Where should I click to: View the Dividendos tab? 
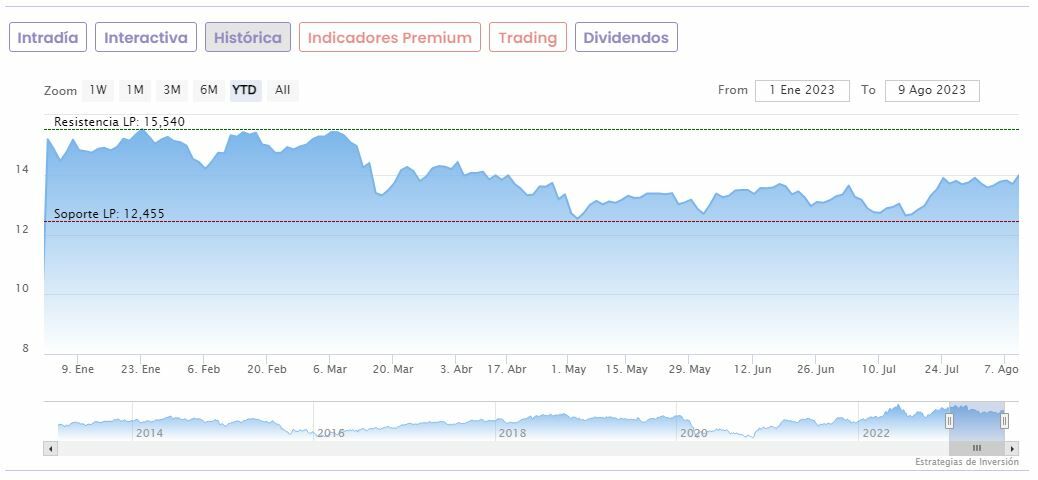pos(626,38)
